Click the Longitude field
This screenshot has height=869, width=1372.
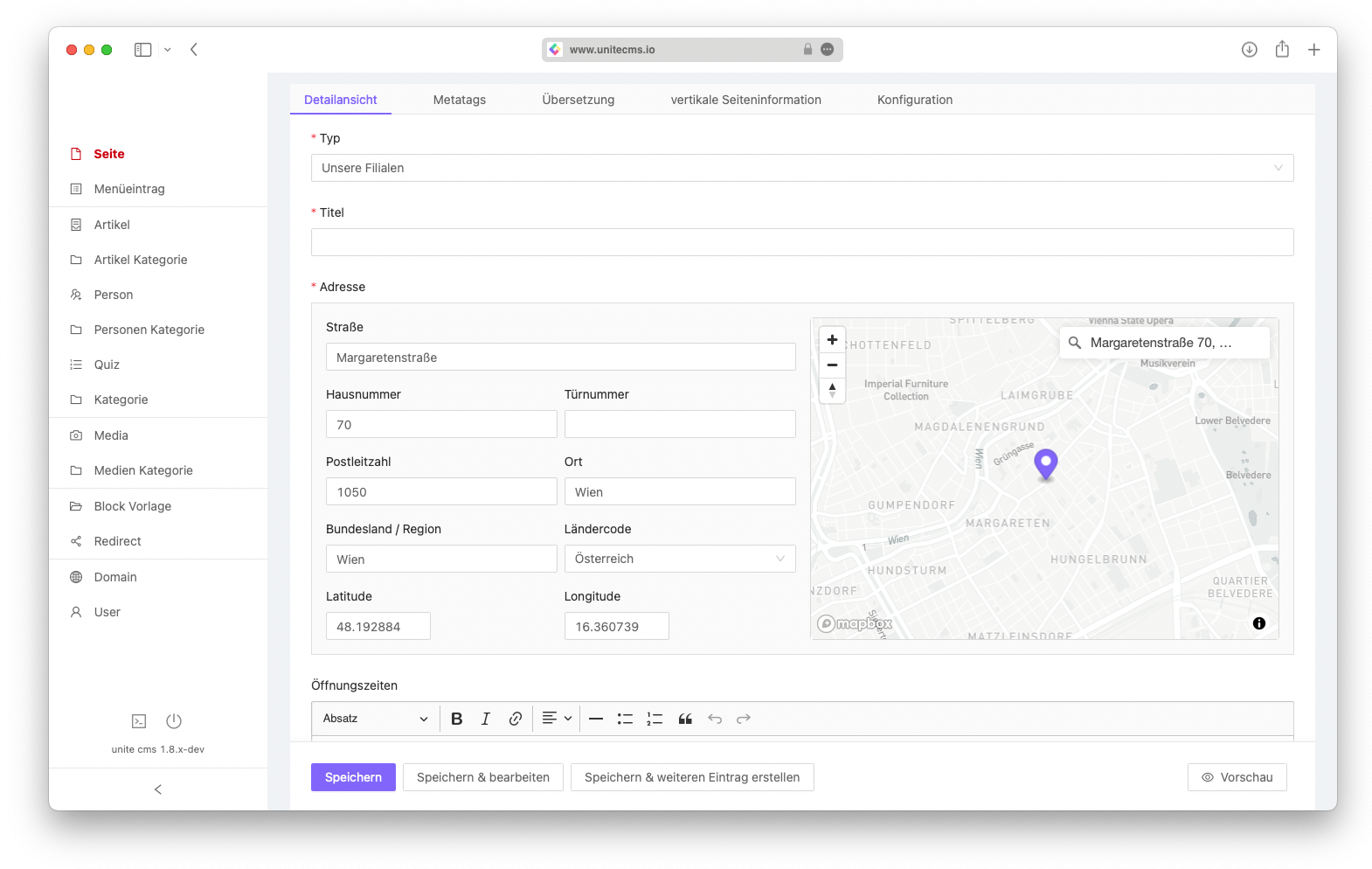tap(617, 626)
